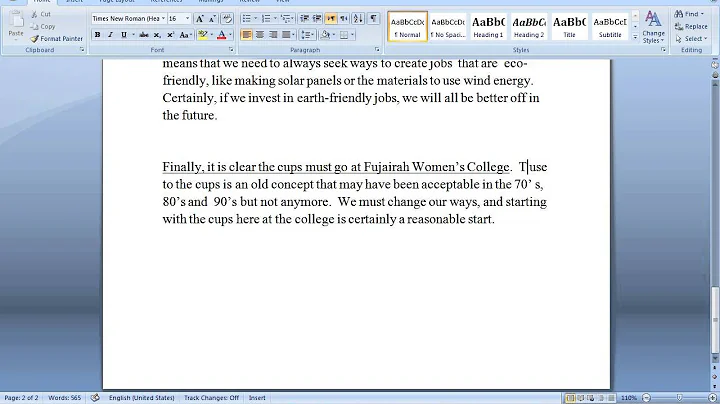
Task: Click the zoom out minus button
Action: [x=647, y=398]
